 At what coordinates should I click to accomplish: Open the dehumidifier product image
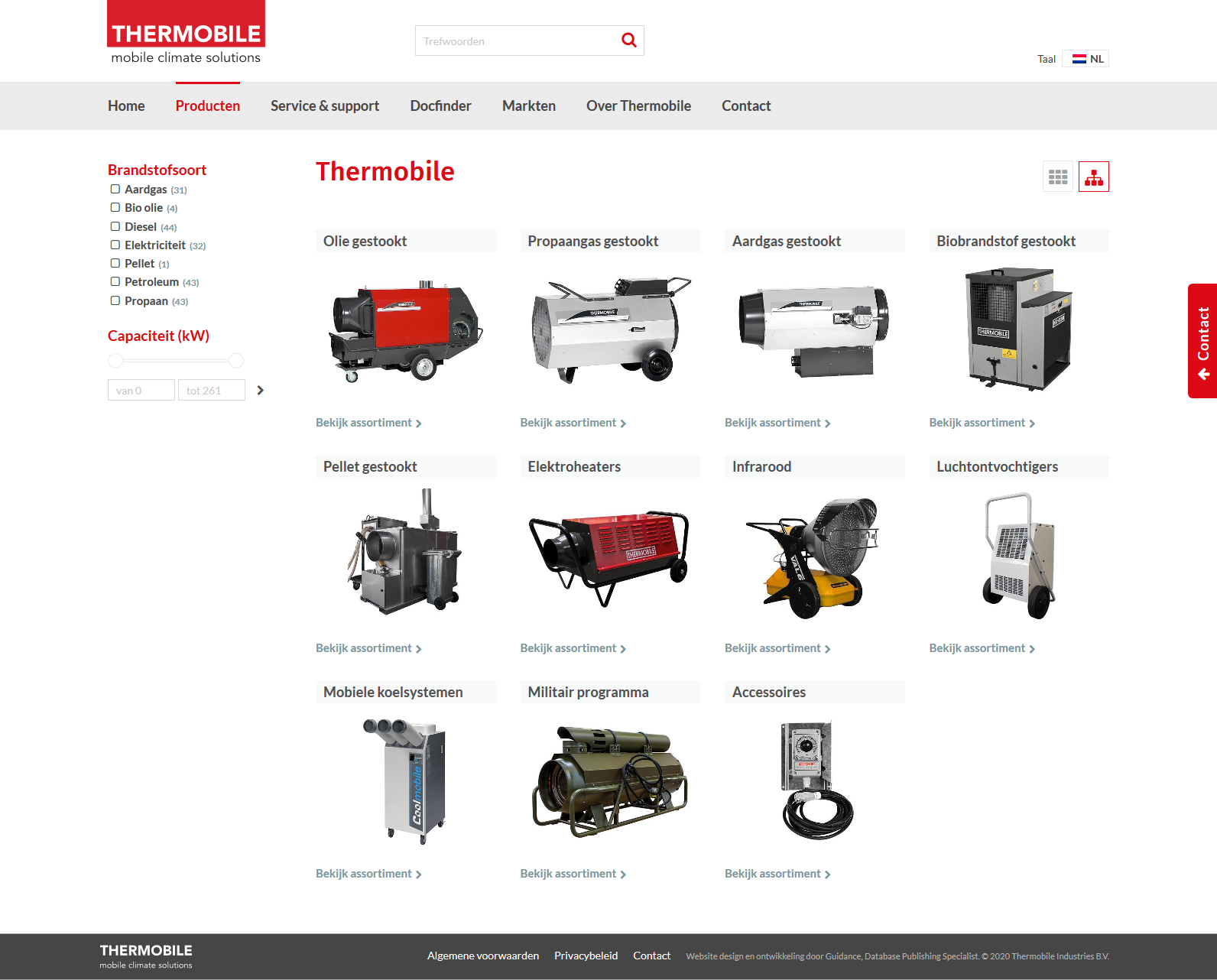click(x=1019, y=556)
